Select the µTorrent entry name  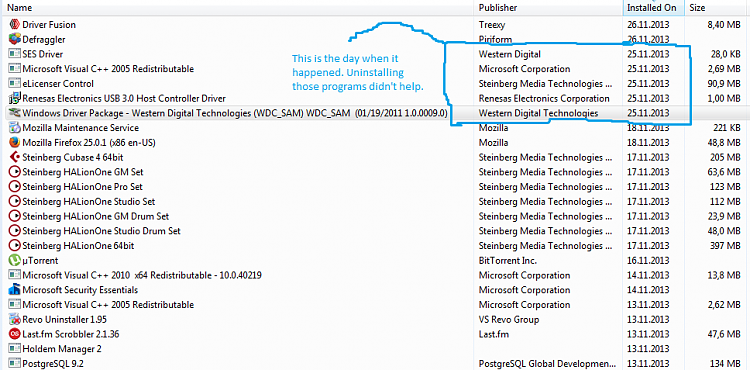[x=40, y=261]
